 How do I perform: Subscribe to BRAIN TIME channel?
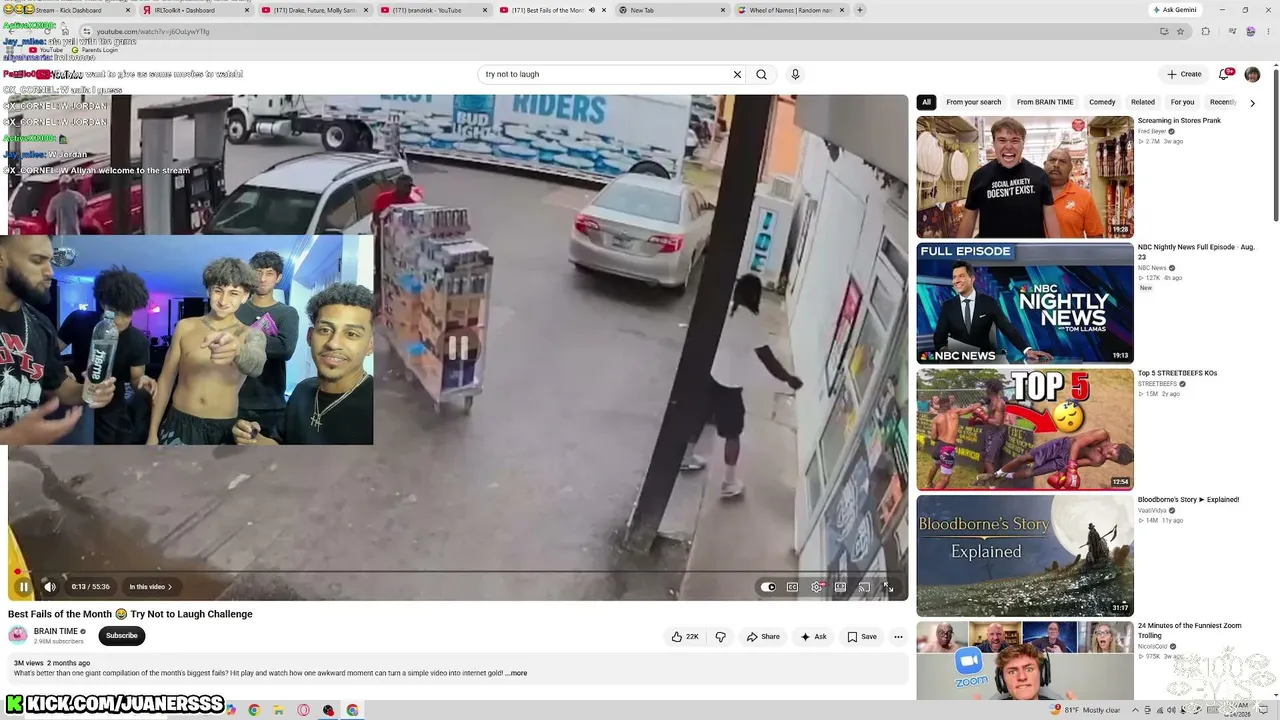(122, 636)
